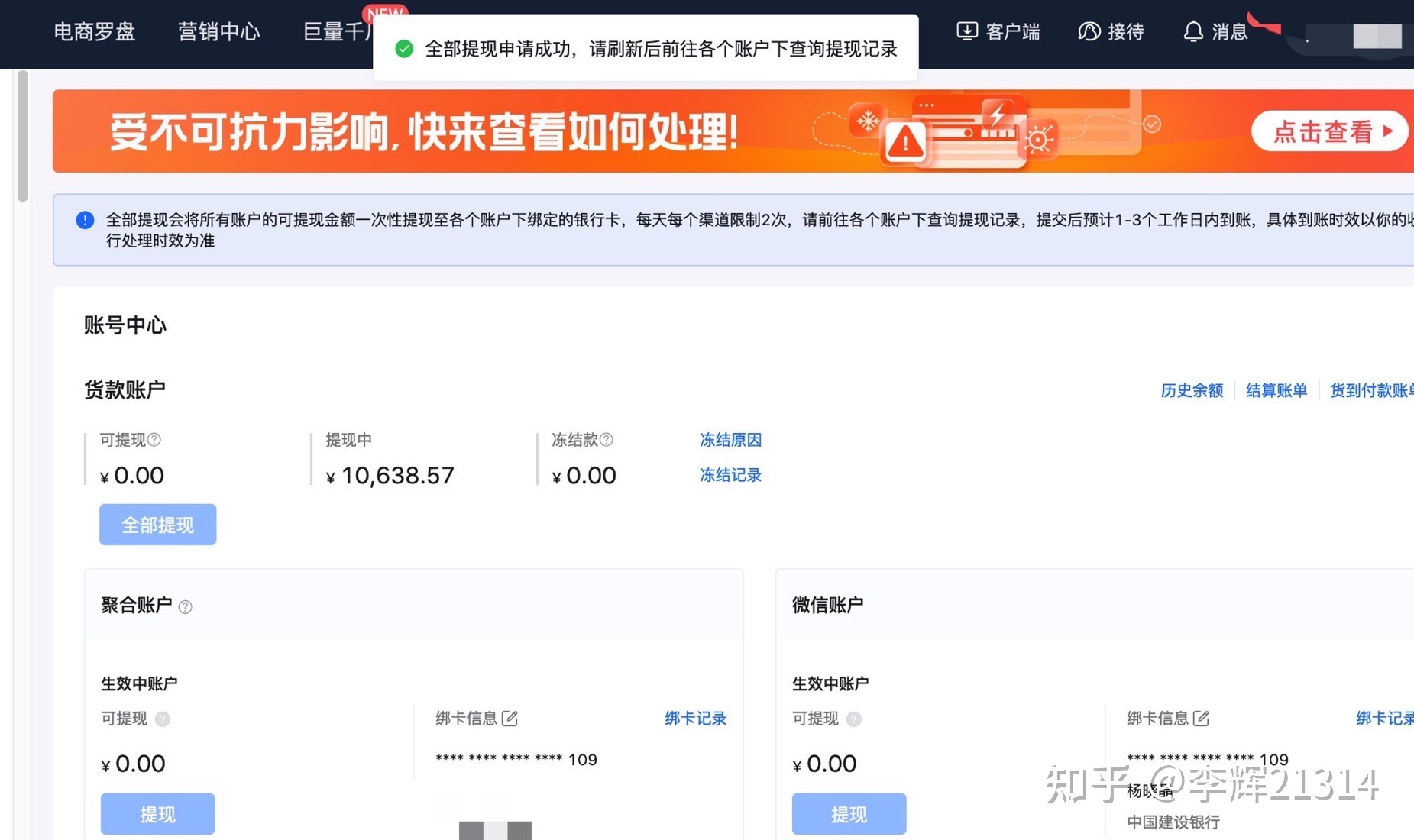
Task: Open the 冻结记录 link
Action: tap(730, 475)
